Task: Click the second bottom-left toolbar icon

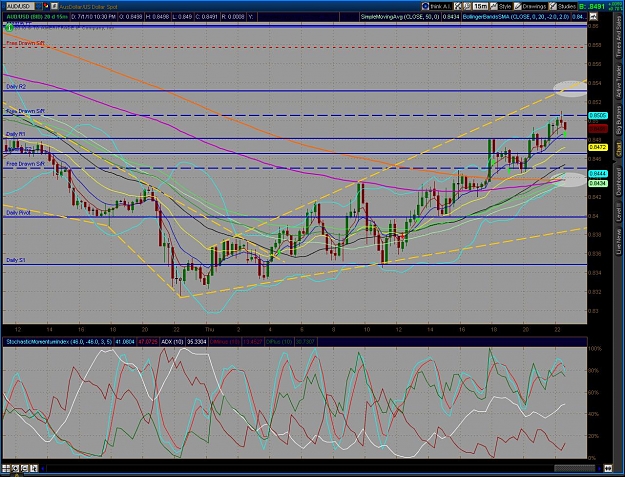Action: pos(15,468)
